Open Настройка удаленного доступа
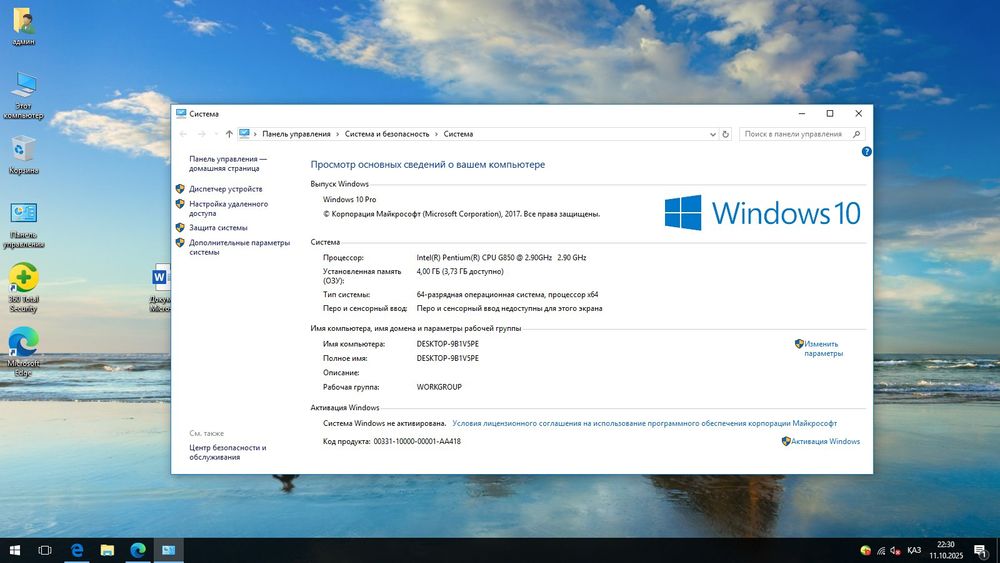Screen dimensions: 1000x563 point(228,209)
